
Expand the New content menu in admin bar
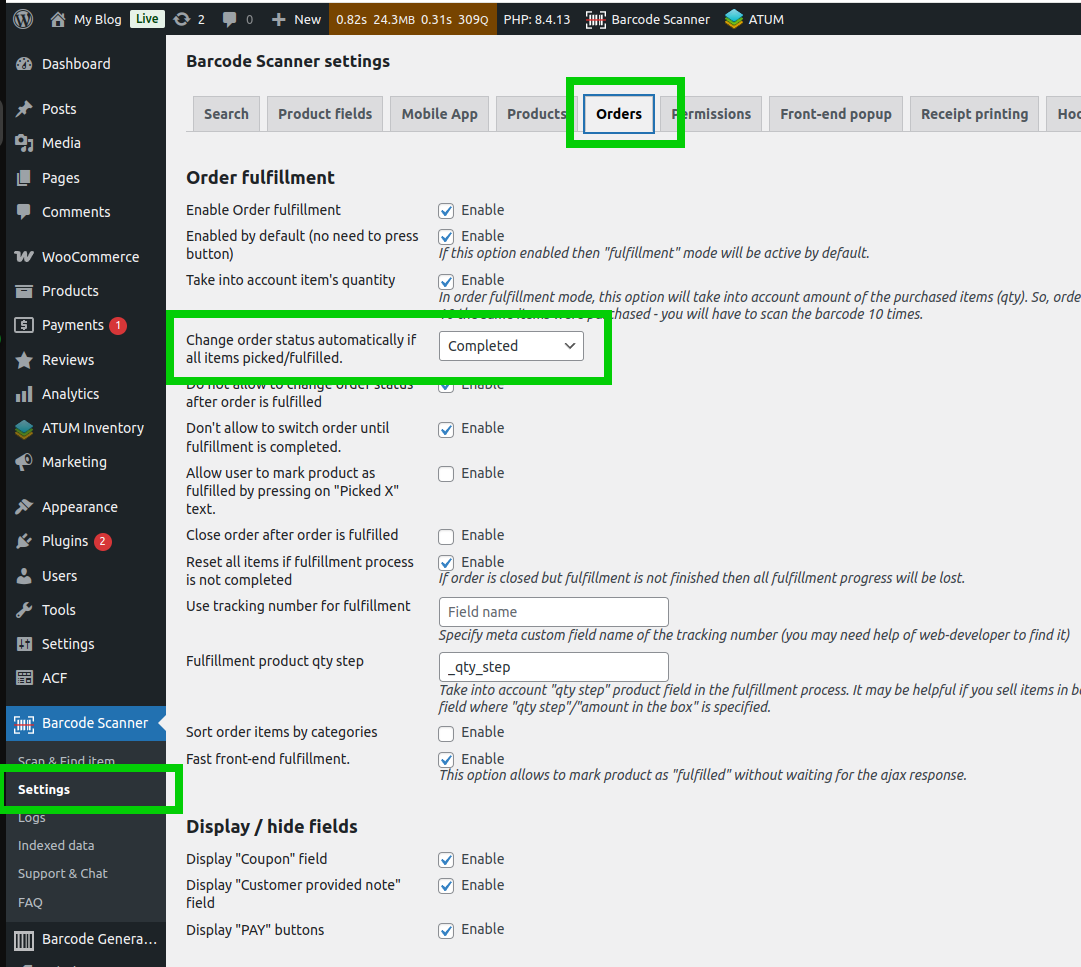point(297,19)
